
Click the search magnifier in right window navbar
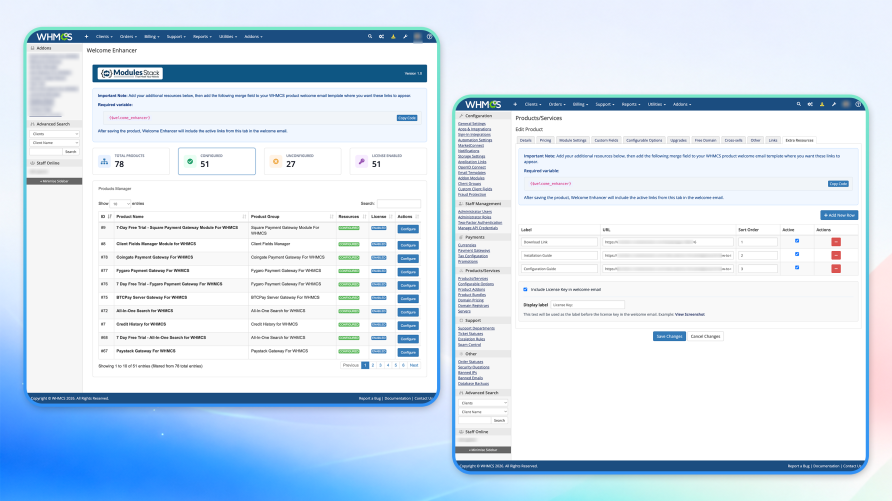[799, 104]
